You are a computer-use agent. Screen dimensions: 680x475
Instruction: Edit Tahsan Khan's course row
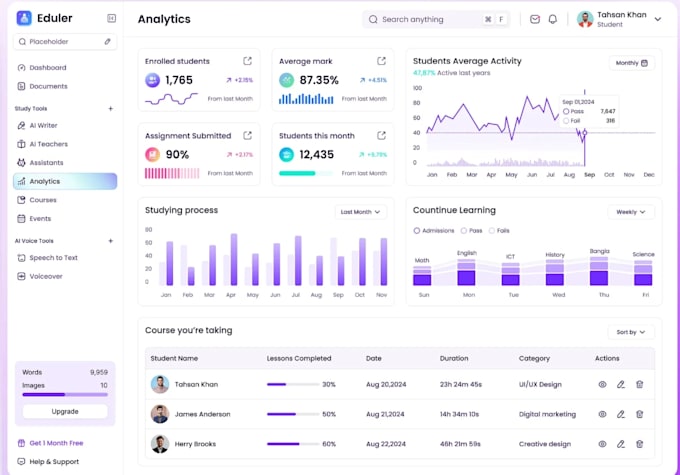point(621,384)
